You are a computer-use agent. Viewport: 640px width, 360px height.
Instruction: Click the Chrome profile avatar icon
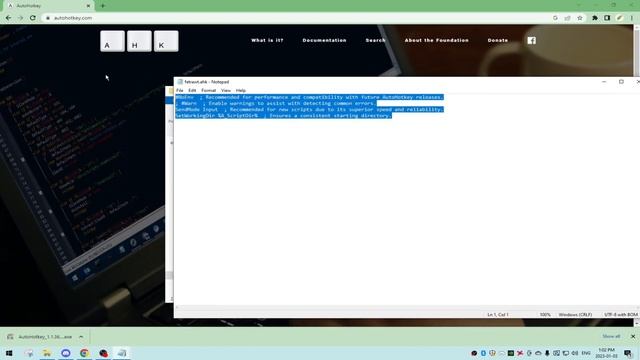[x=619, y=18]
